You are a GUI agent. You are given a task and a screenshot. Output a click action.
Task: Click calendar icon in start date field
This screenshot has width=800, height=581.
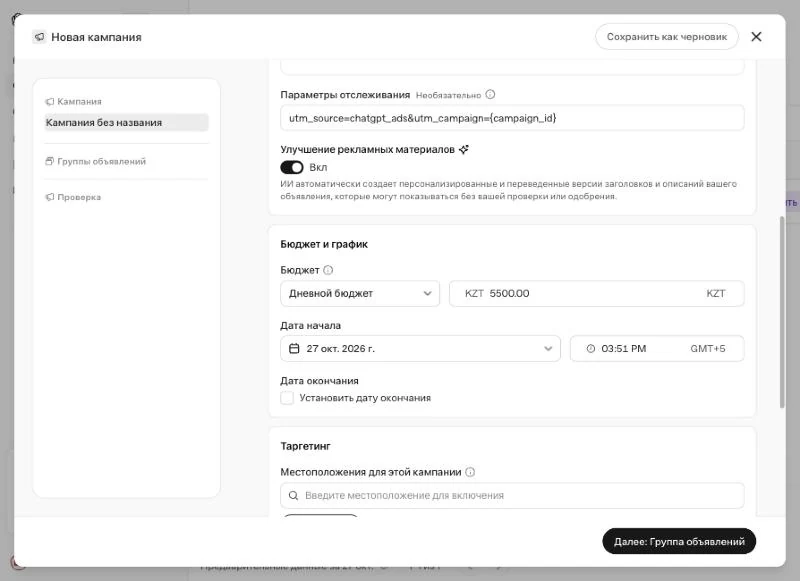coord(294,348)
